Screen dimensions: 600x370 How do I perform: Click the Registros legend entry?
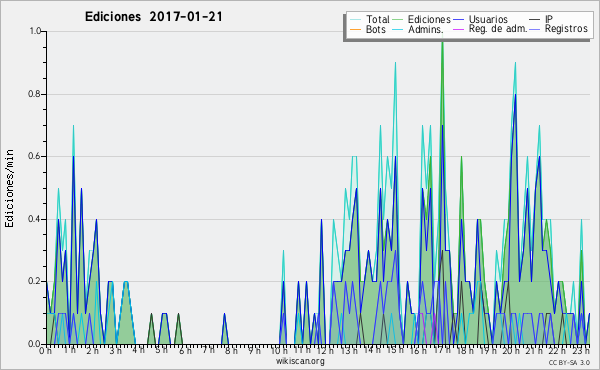tap(558, 29)
